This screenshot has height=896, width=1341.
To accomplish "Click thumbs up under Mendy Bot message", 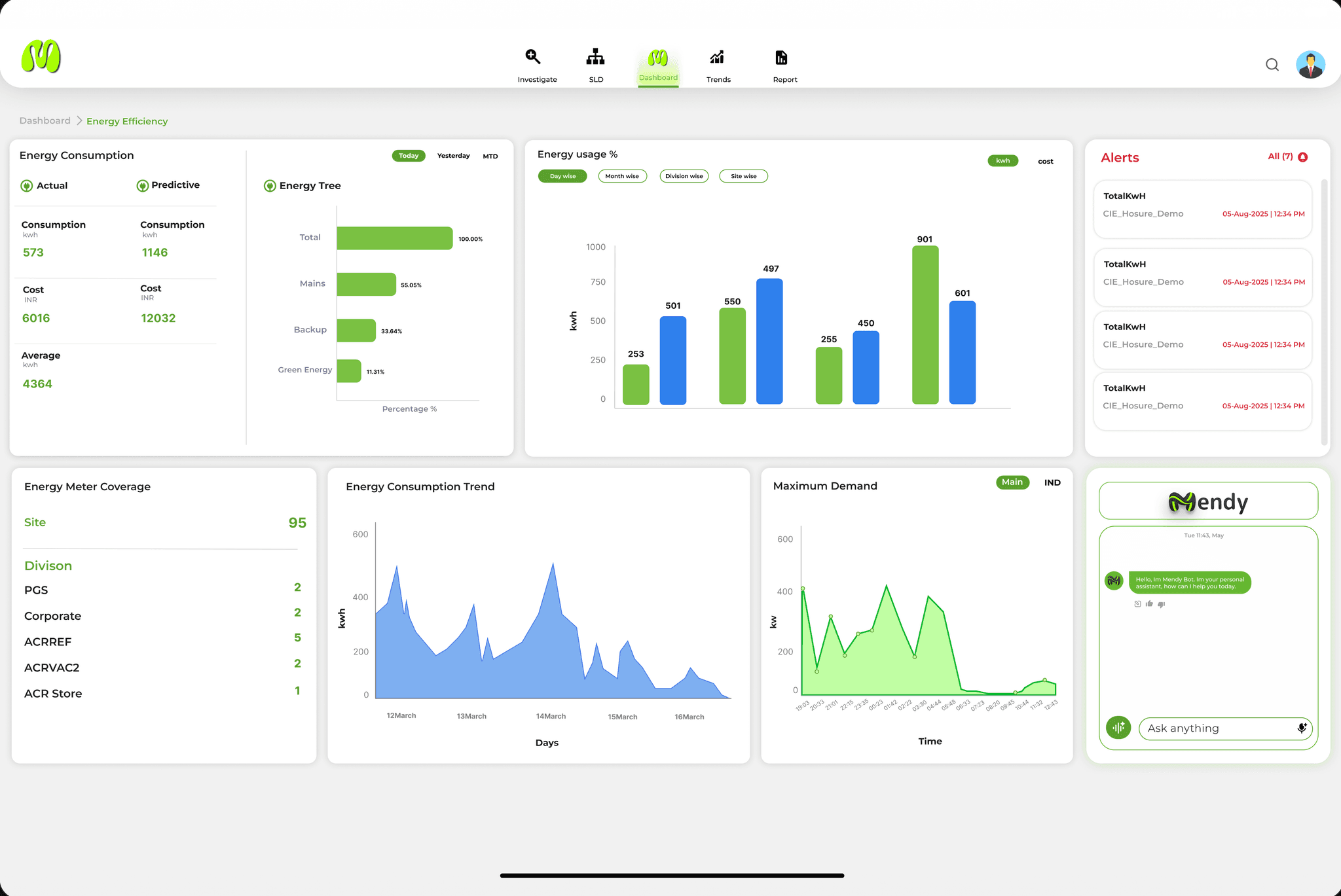I will point(1149,604).
